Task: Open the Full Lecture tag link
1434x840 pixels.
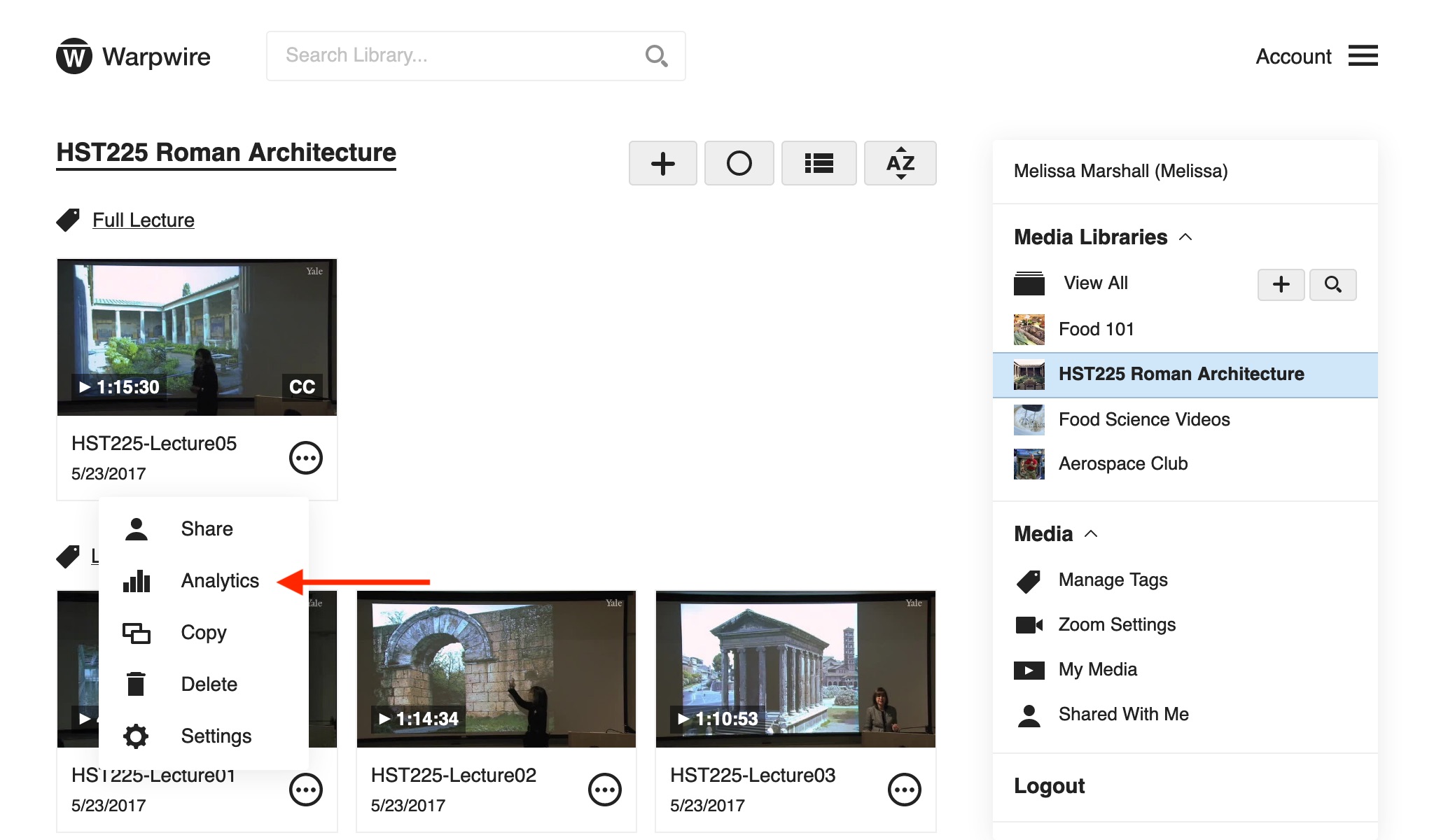Action: [143, 220]
